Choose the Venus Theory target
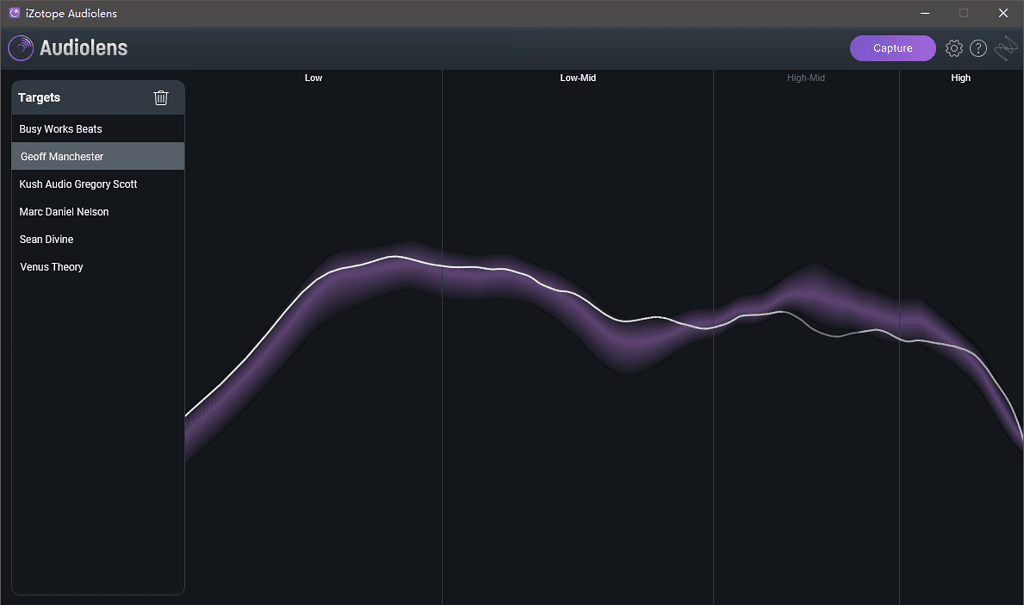This screenshot has height=605, width=1024. tap(51, 267)
